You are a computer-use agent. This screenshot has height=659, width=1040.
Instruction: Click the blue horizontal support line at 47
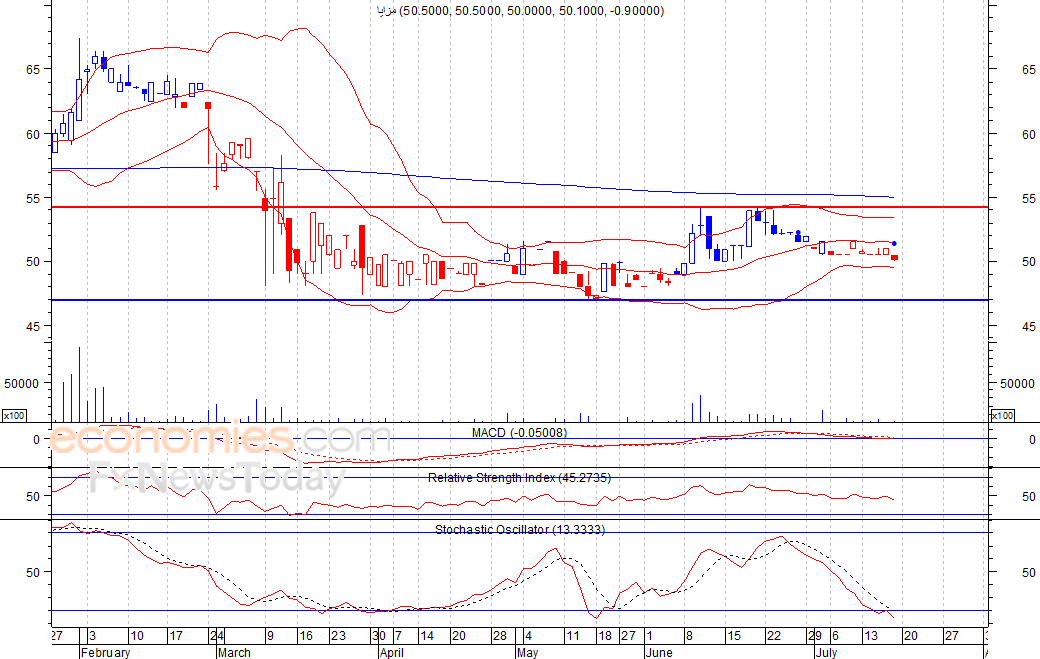pos(520,300)
